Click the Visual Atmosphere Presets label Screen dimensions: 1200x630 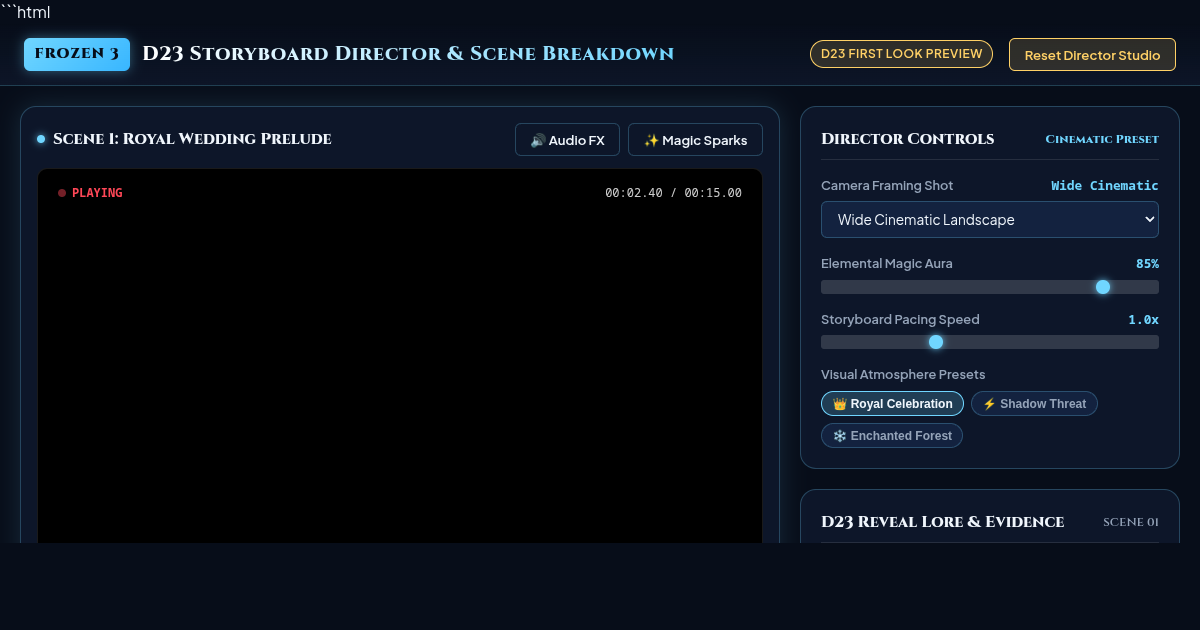(903, 375)
